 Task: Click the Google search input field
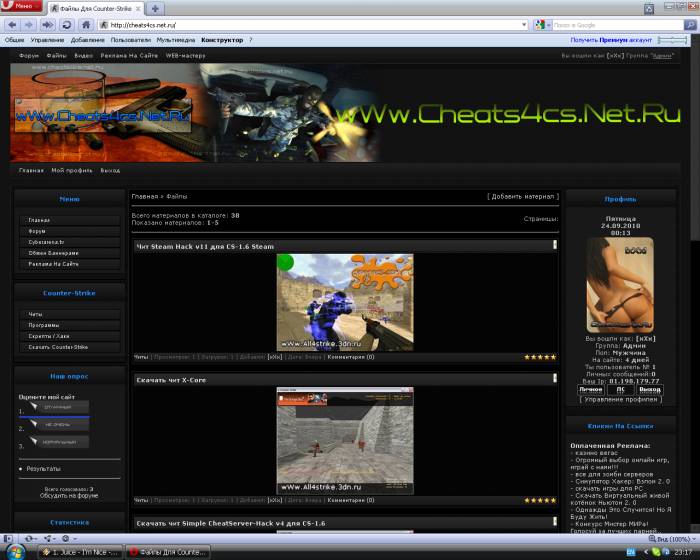tap(617, 25)
